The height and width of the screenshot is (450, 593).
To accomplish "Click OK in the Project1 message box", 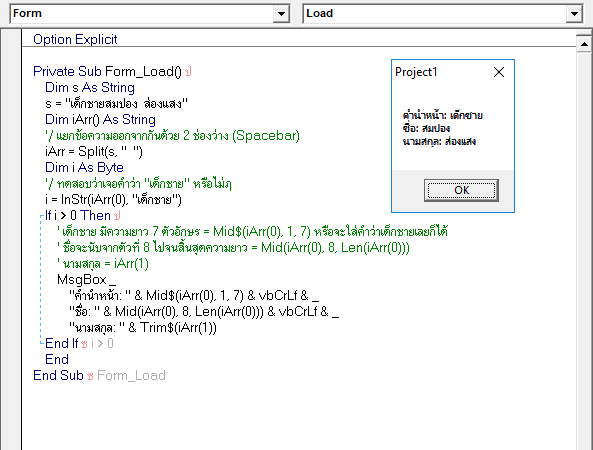I will [x=461, y=190].
